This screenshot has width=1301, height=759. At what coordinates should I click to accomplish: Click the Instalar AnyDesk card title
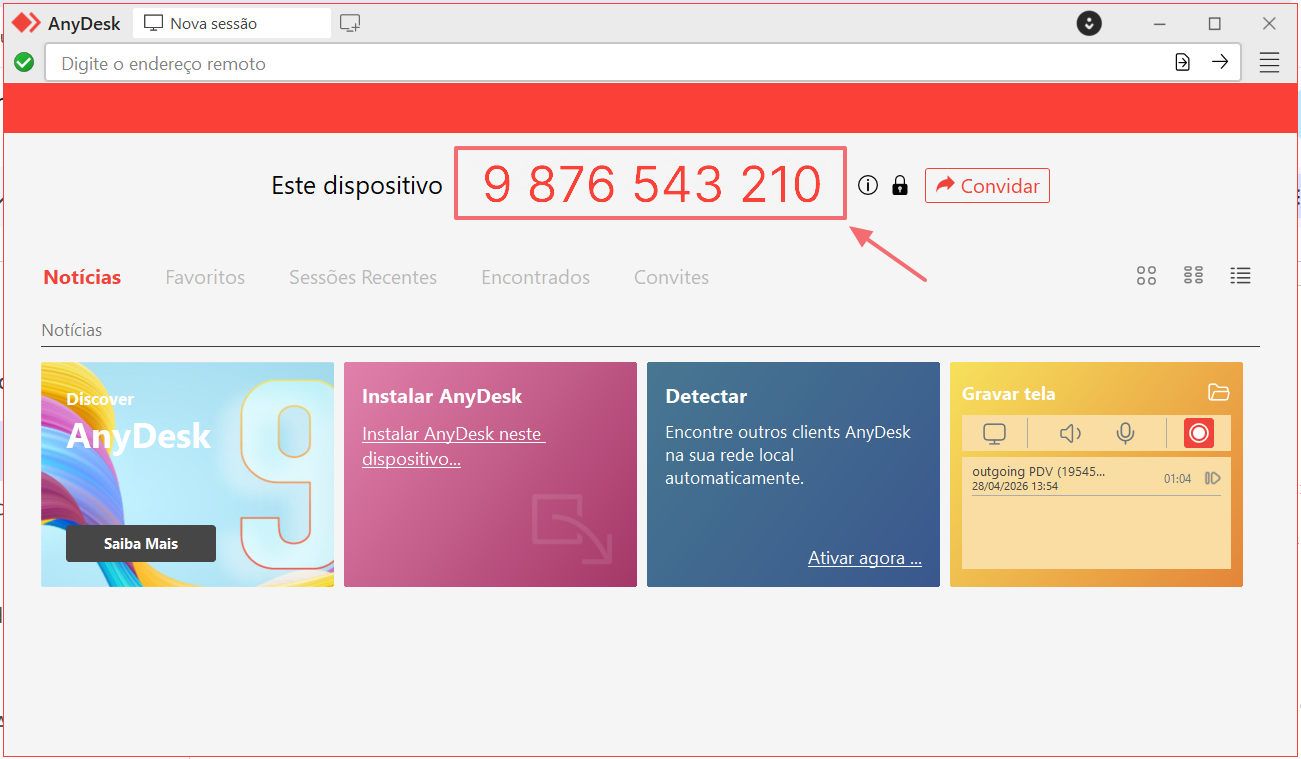[x=442, y=396]
